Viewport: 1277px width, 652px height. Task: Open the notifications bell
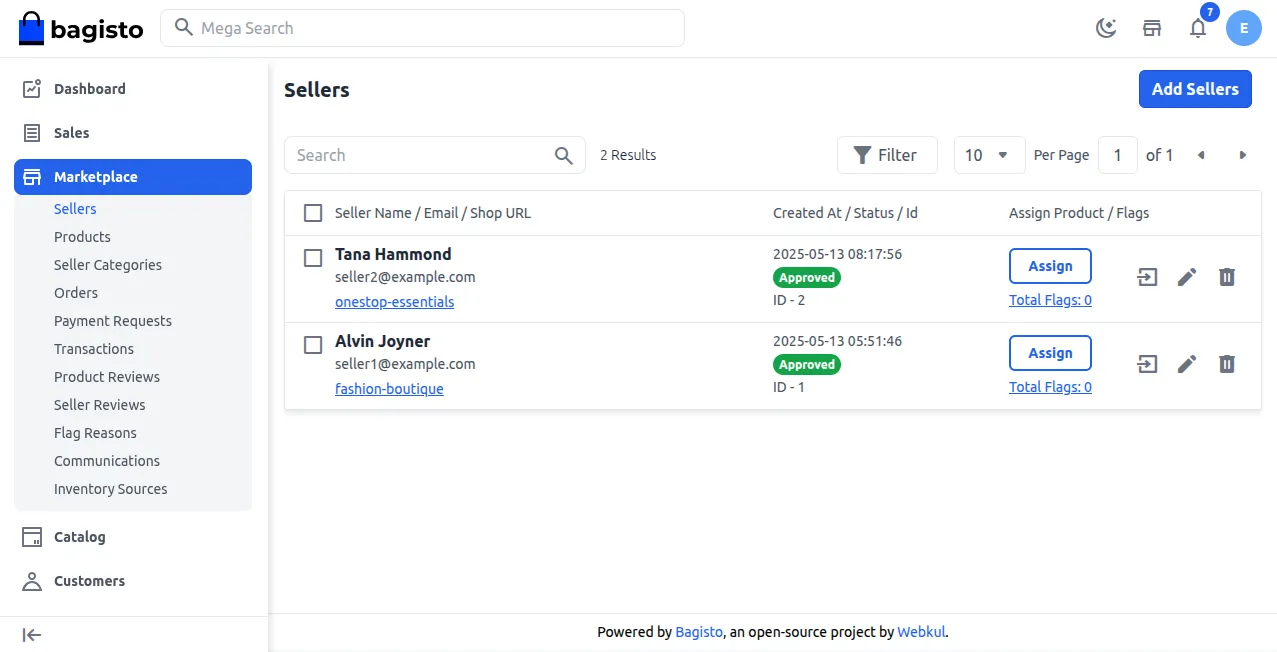[1198, 28]
